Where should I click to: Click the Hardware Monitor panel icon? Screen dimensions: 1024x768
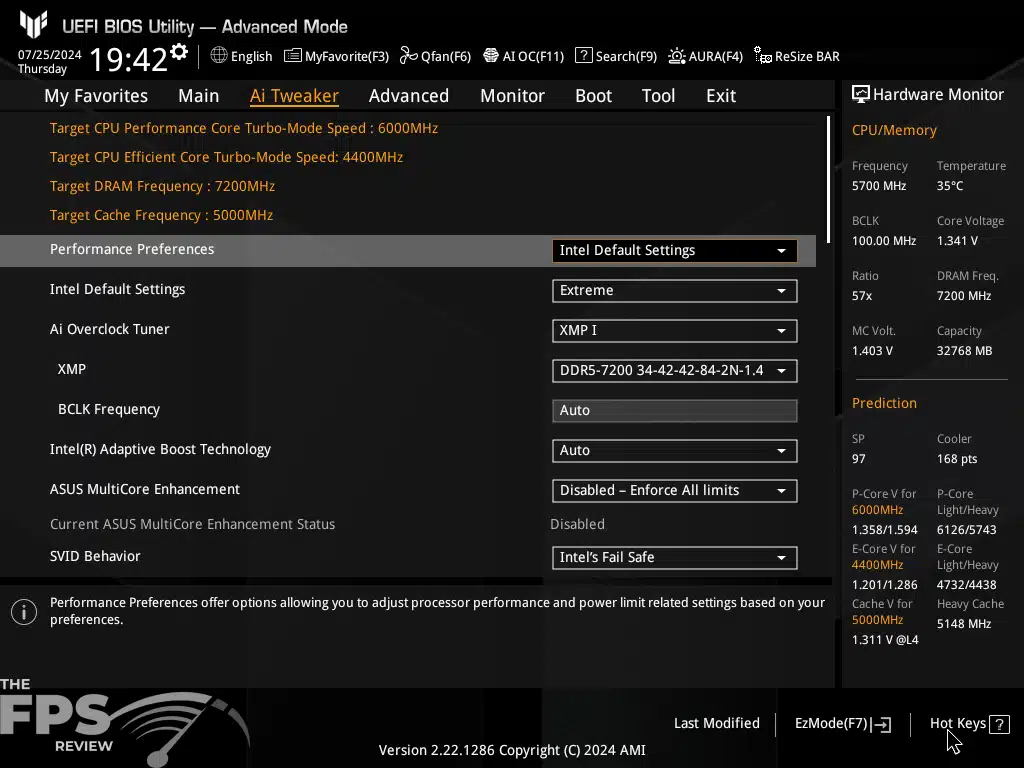861,94
